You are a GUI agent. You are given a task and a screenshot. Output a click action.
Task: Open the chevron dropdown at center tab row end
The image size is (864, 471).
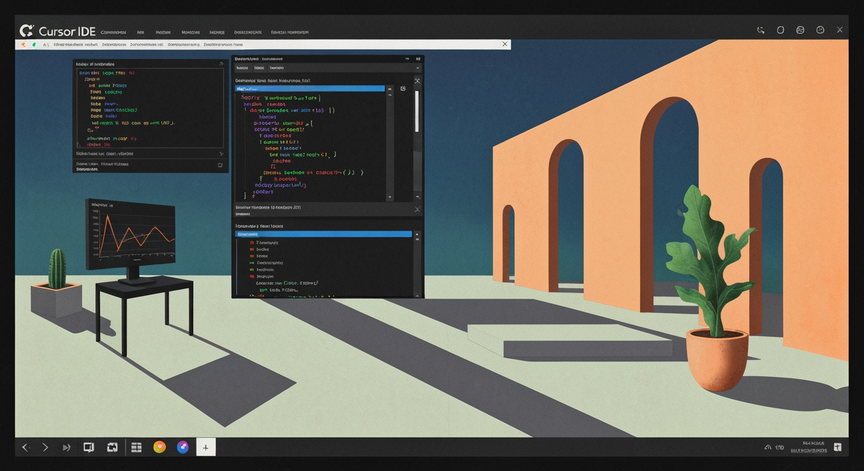pos(418,68)
